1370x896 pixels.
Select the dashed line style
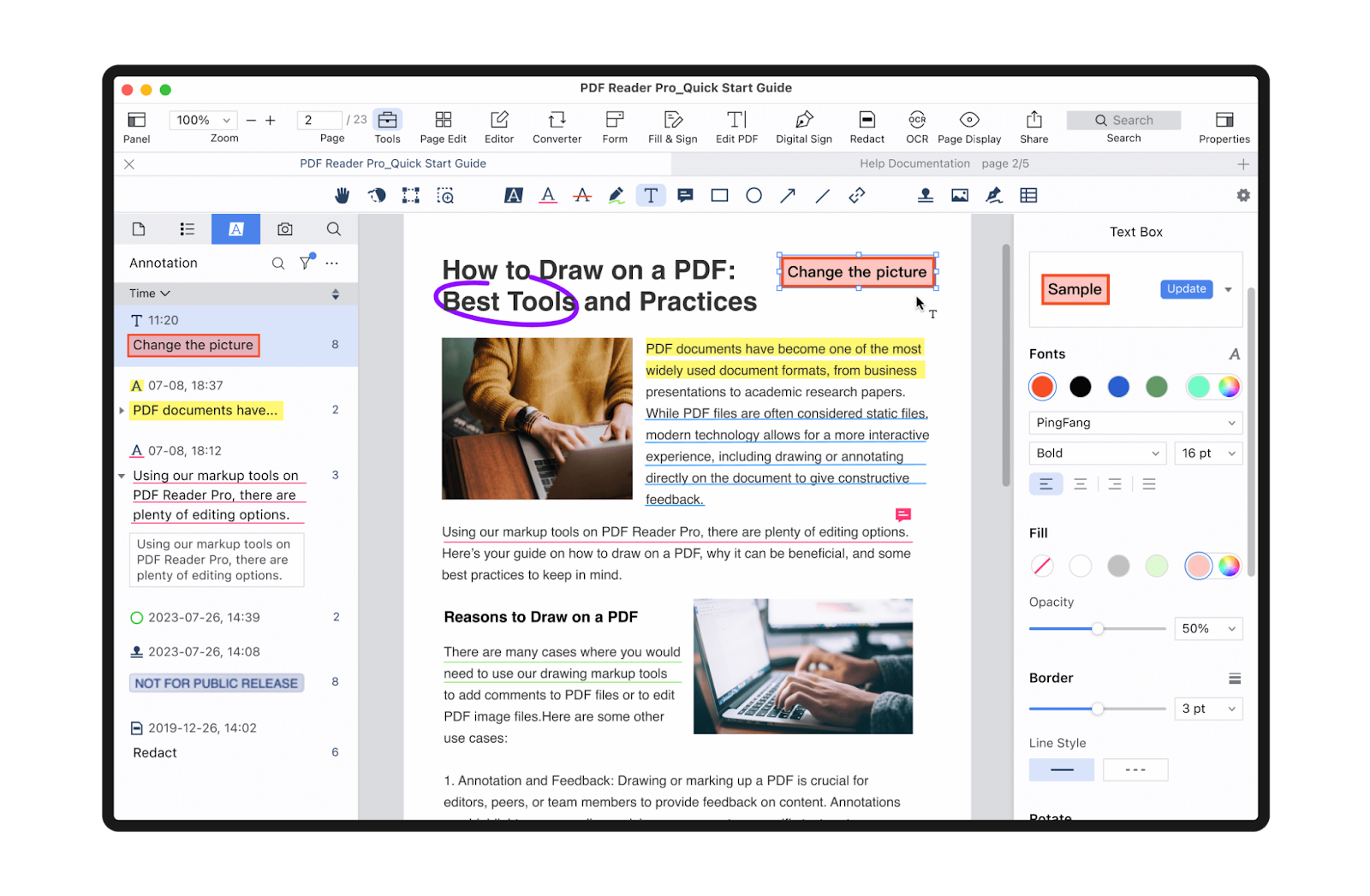coord(1135,769)
